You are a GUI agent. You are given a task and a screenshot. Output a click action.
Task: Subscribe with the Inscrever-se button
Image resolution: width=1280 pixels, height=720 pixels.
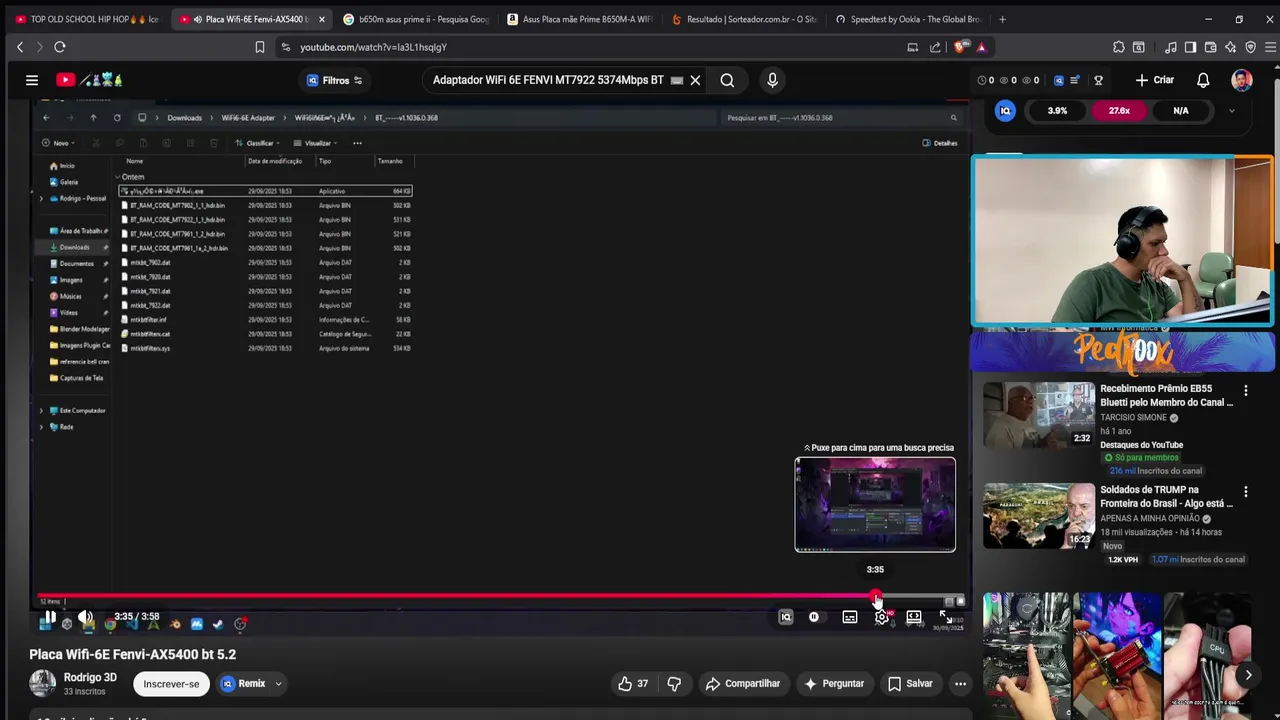[171, 684]
